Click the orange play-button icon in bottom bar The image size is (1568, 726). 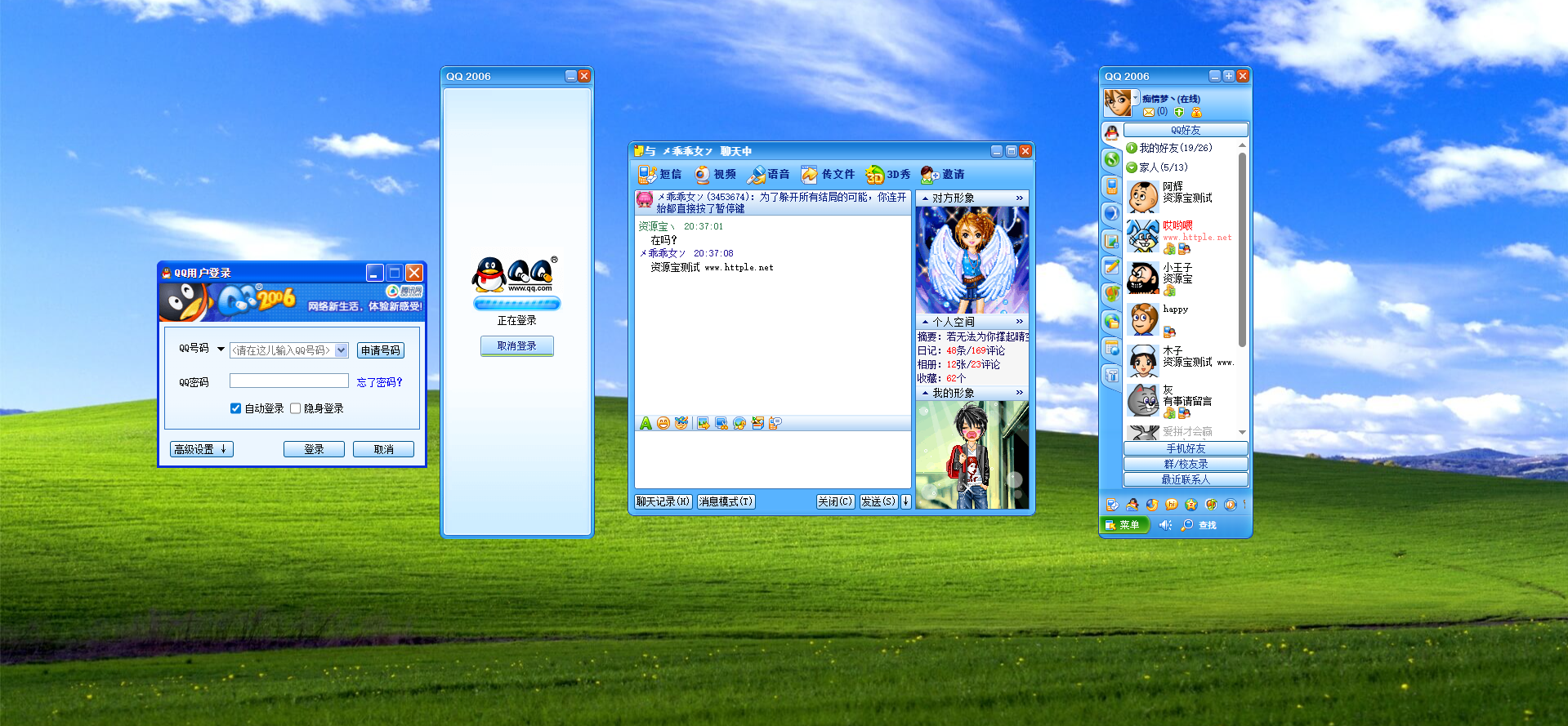tap(1230, 505)
